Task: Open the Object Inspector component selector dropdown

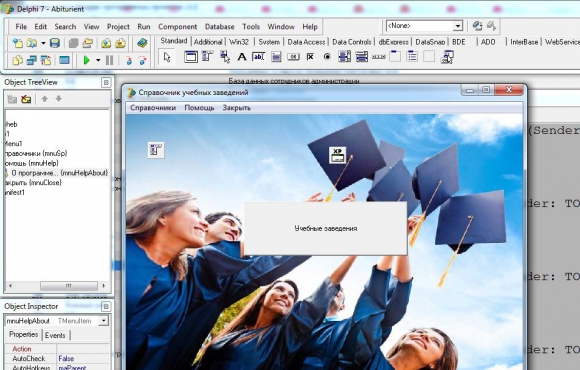Action: click(104, 321)
